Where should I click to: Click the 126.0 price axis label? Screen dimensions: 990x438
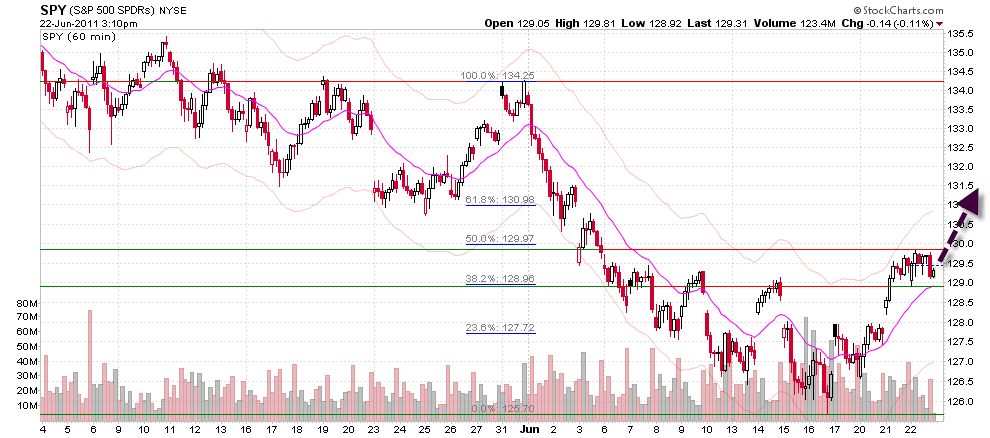tap(960, 401)
